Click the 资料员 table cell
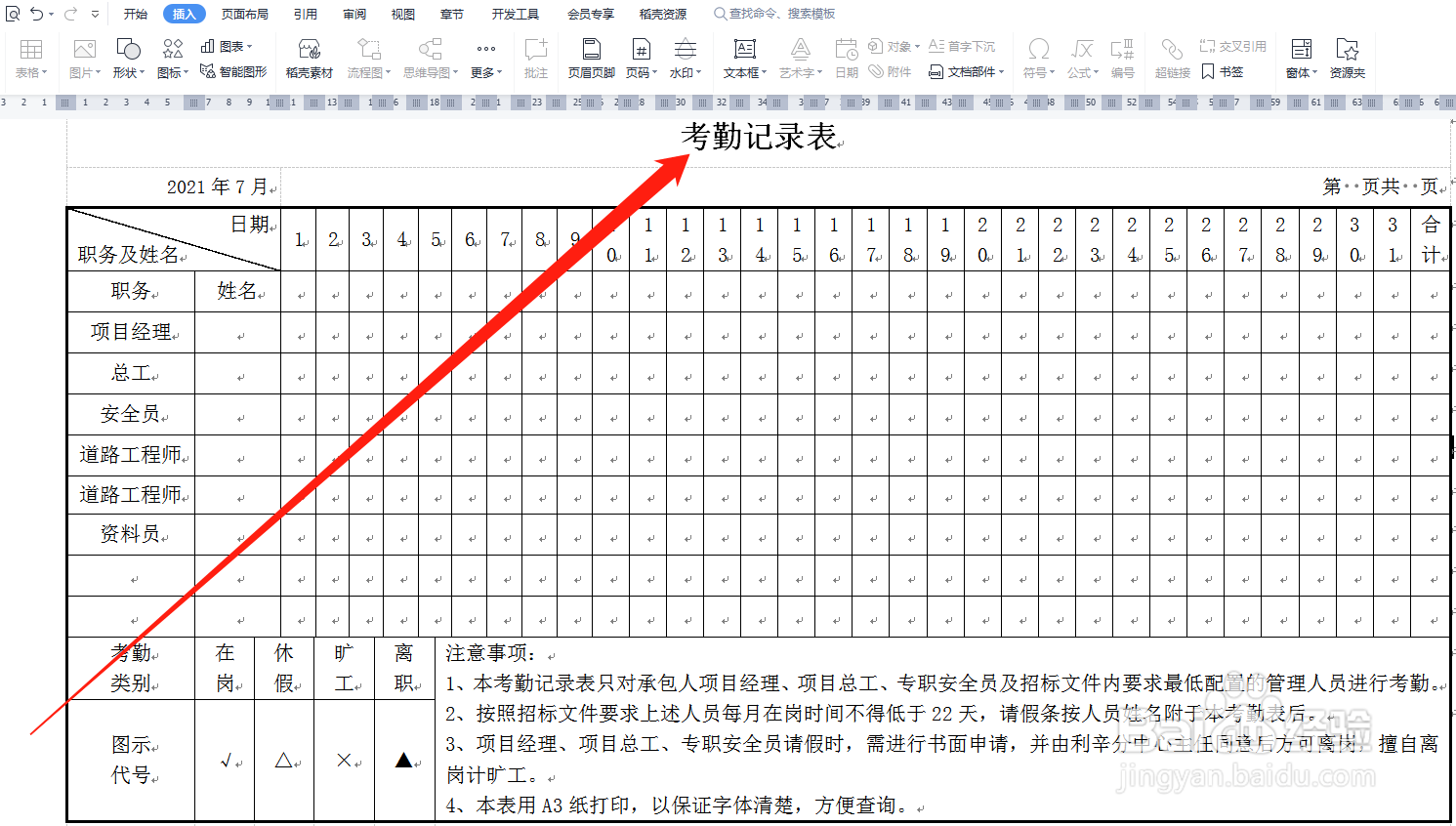1456x826 pixels. pyautogui.click(x=131, y=534)
